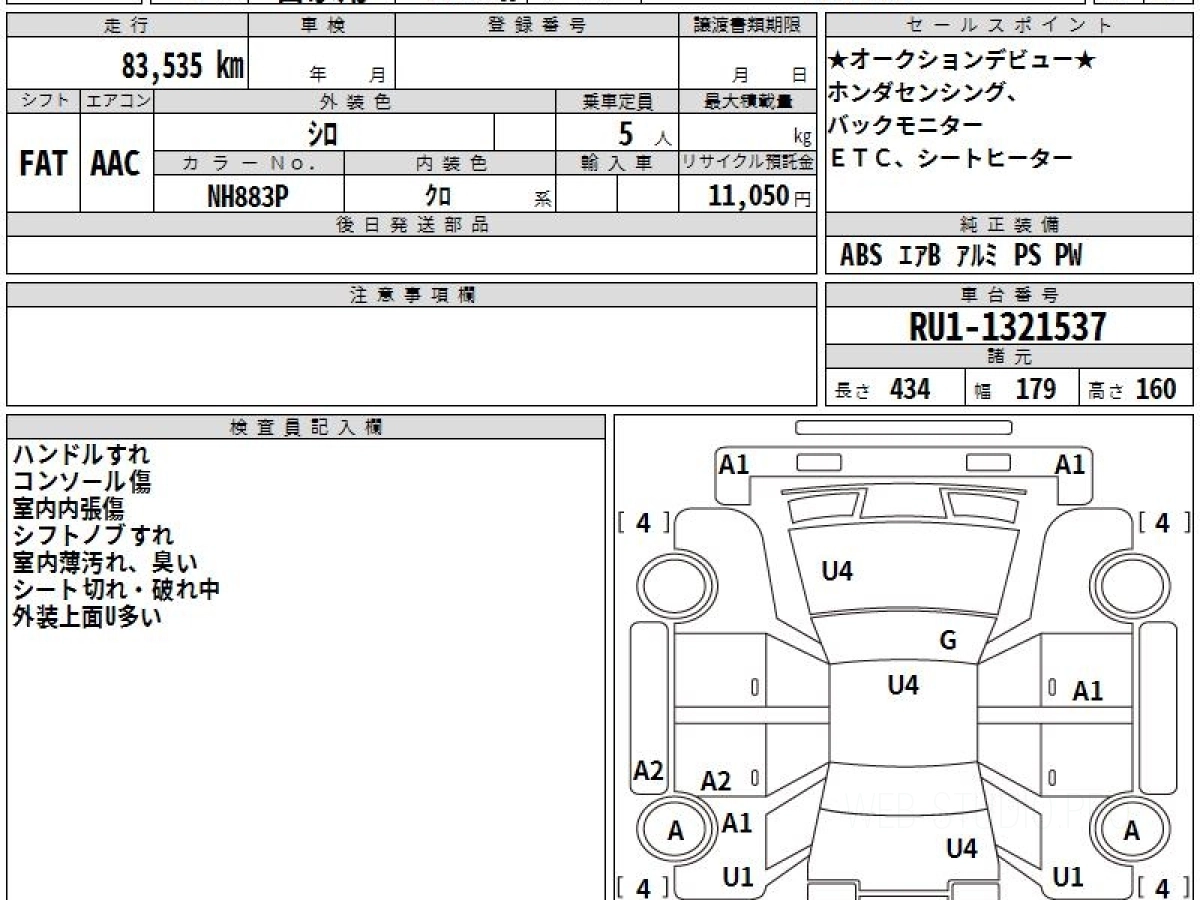Click the A1 mark at front-left bumper
Image resolution: width=1200 pixels, height=900 pixels.
tap(734, 464)
